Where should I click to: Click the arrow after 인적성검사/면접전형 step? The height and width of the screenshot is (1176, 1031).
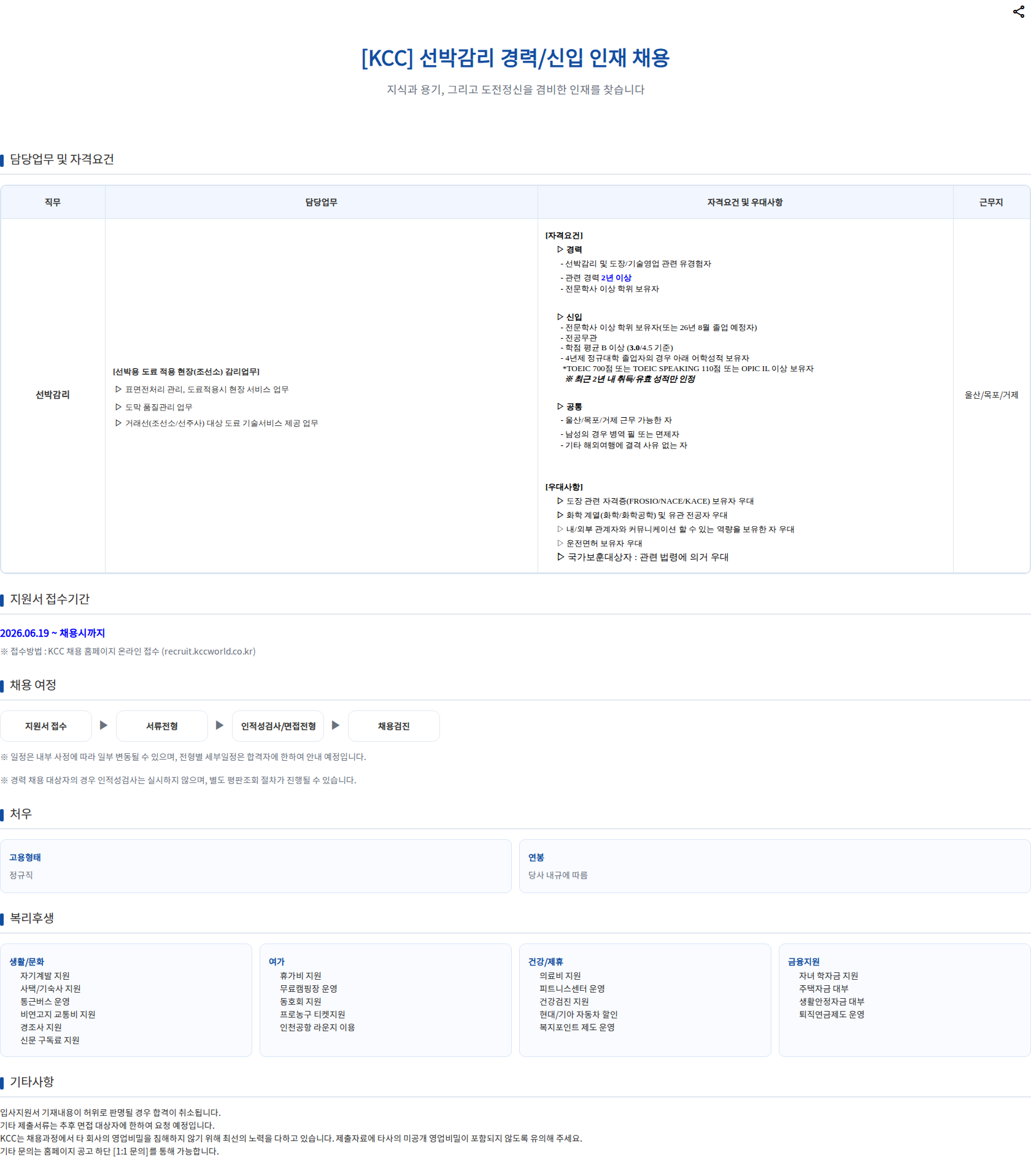[336, 725]
